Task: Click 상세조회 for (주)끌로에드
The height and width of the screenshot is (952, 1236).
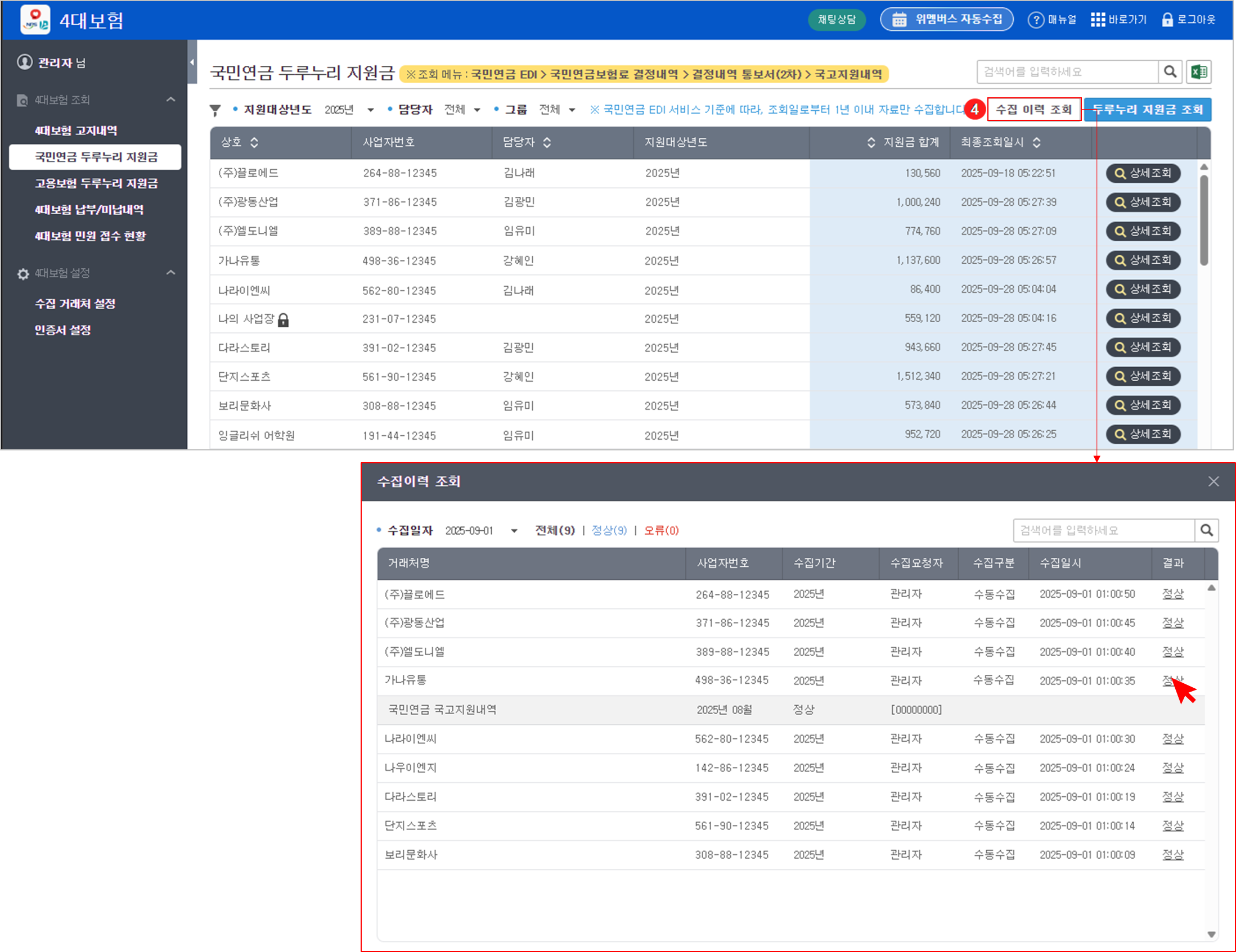Action: point(1143,173)
